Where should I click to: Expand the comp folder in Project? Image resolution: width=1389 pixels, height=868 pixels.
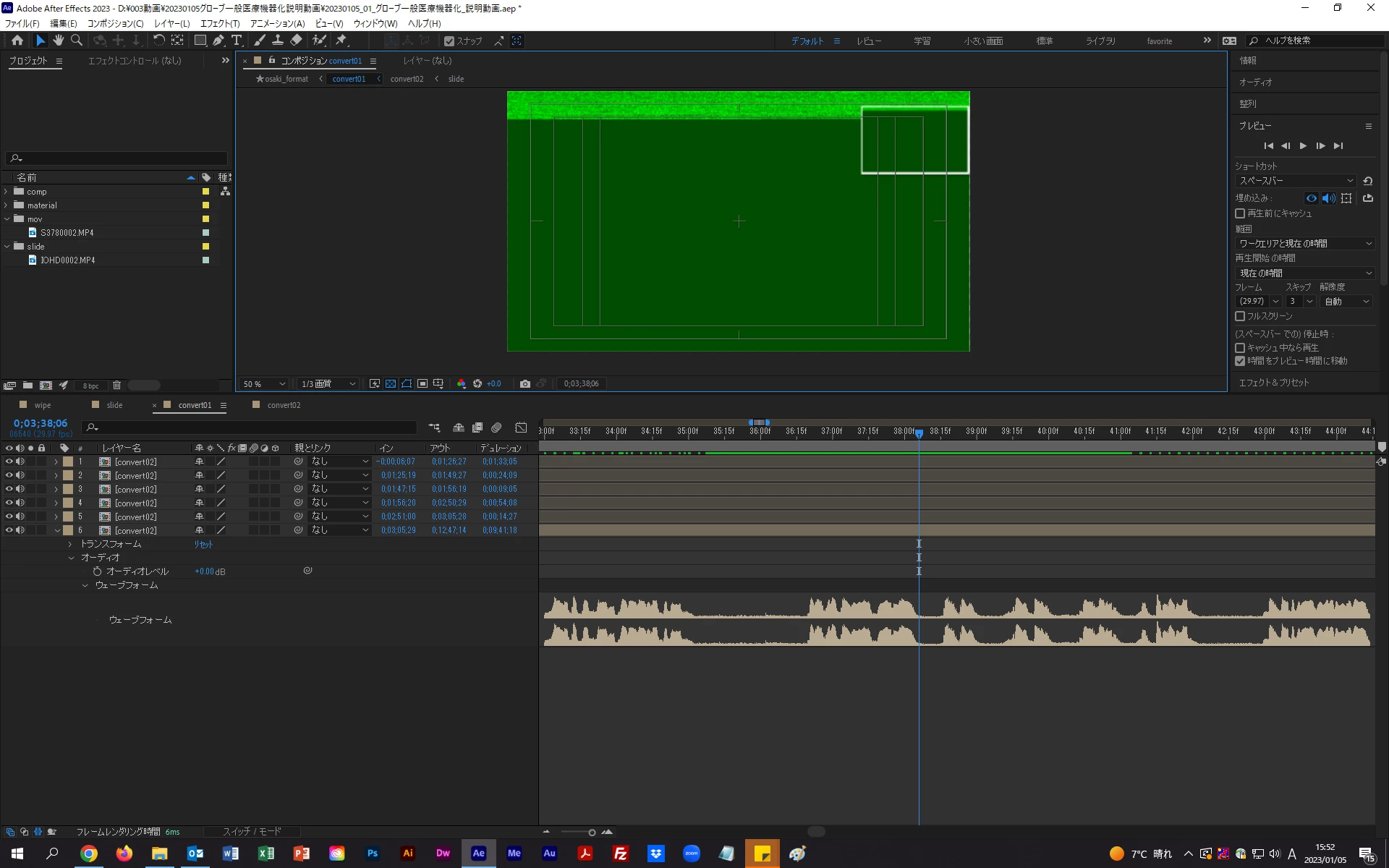pos(7,192)
